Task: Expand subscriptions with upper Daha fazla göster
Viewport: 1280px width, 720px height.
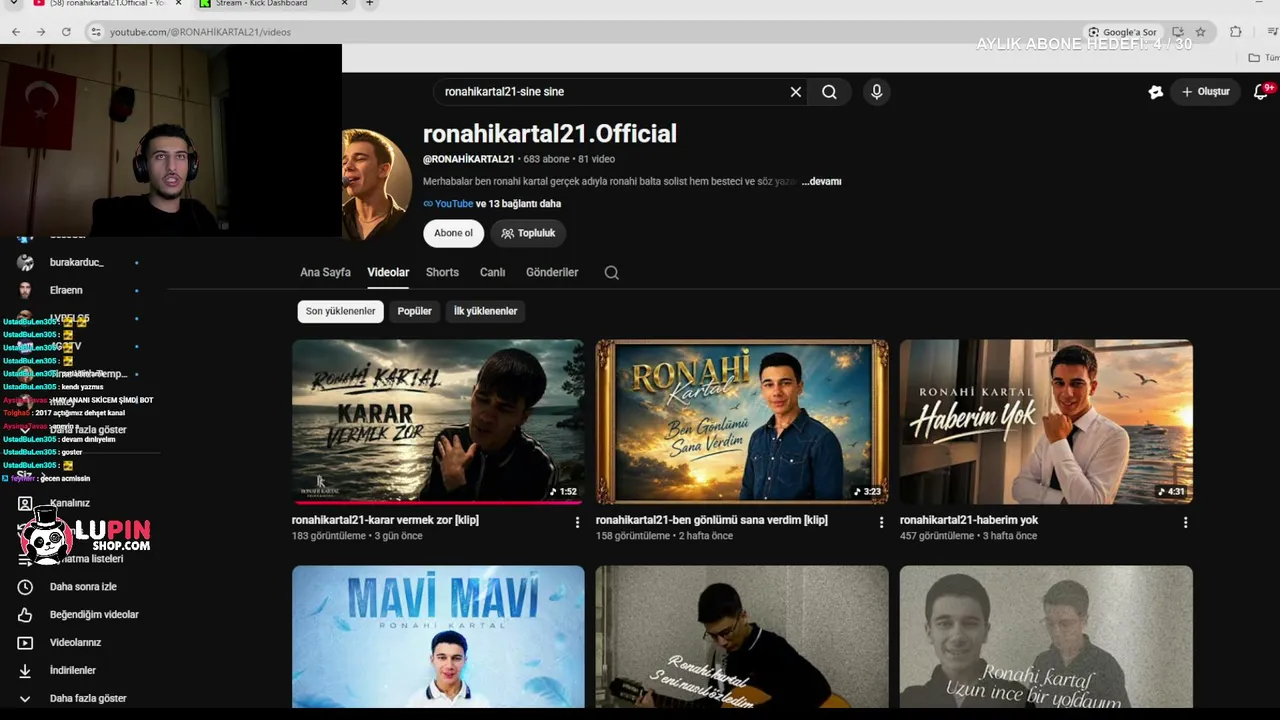Action: (88, 430)
